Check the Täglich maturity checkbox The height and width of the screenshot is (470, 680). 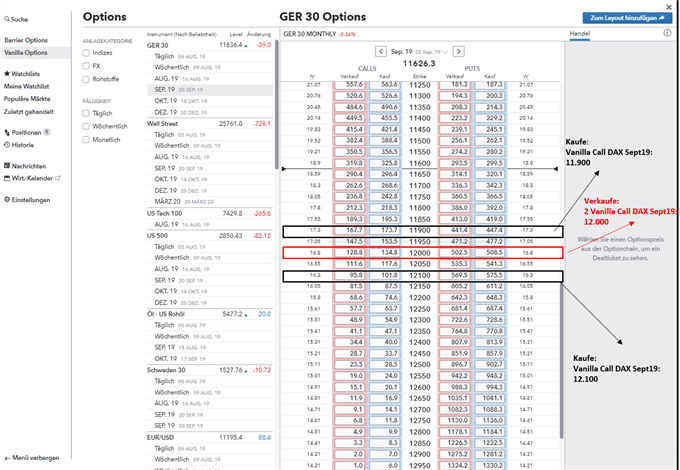point(86,113)
